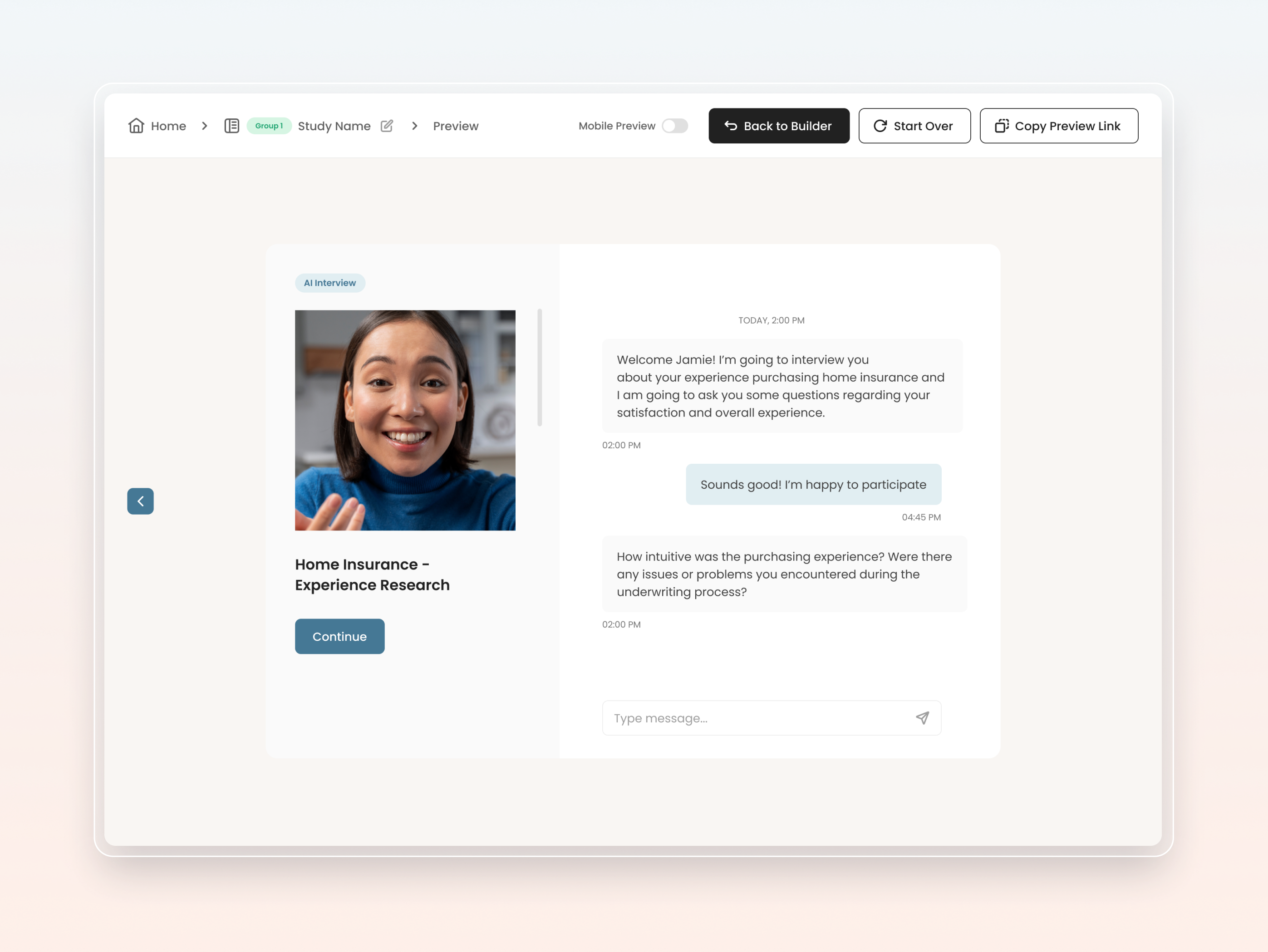The height and width of the screenshot is (952, 1268).
Task: Open the Study Name breadcrumb
Action: (334, 126)
